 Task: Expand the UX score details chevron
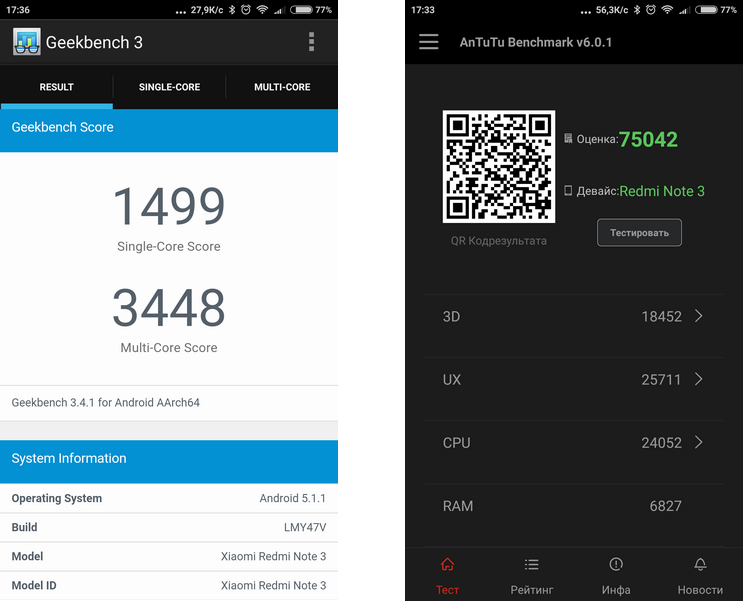click(698, 379)
